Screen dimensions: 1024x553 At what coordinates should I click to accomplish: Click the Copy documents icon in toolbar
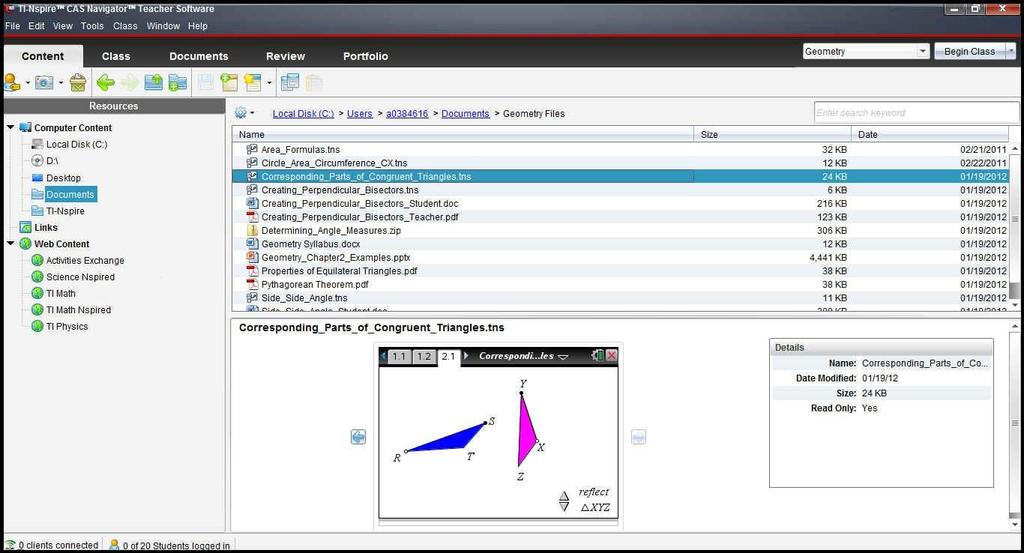(x=290, y=82)
